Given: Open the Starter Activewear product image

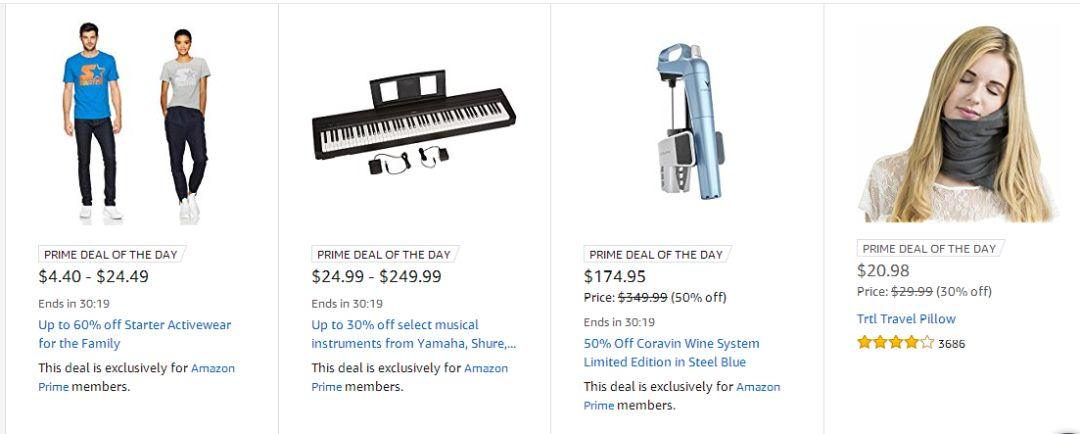Looking at the screenshot, I should (x=136, y=123).
